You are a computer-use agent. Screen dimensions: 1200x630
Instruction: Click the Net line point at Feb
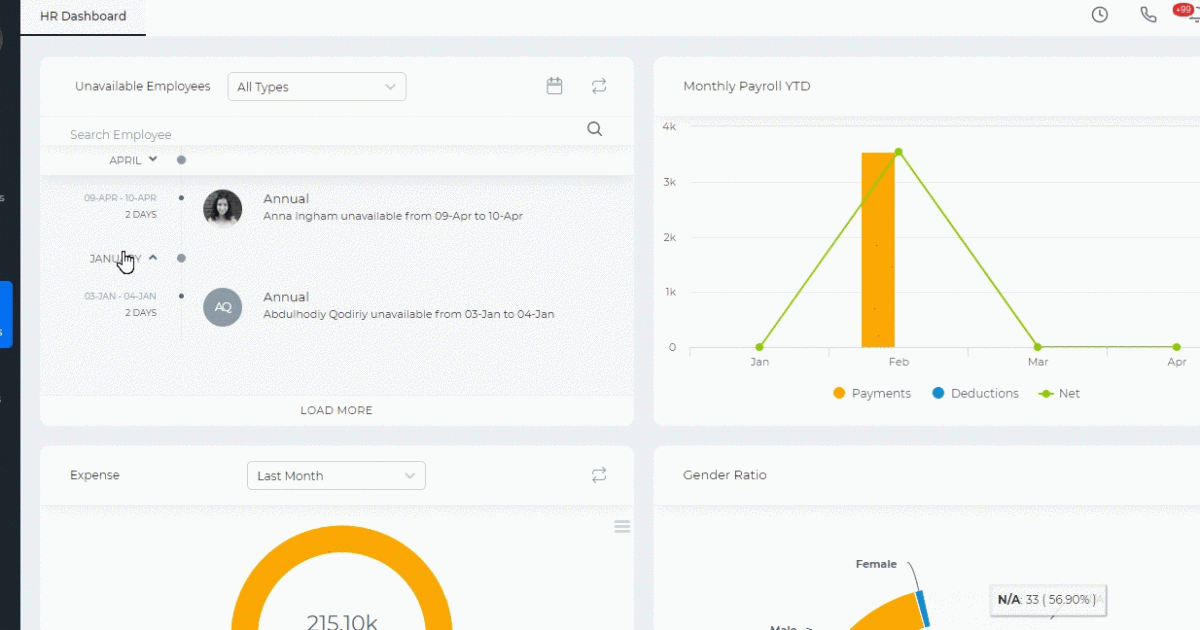tap(898, 152)
